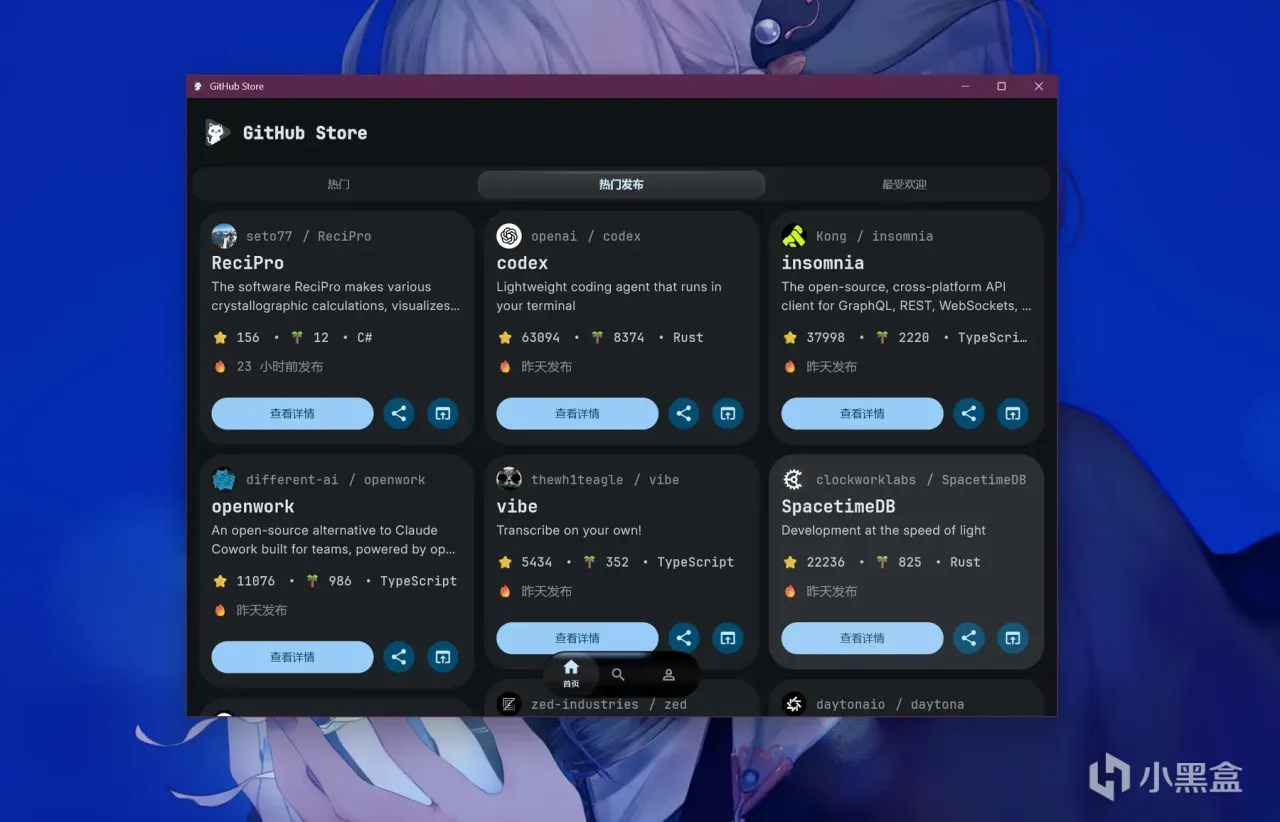Screen dimensions: 1280x822
Task: Go to the 首页 home icon in the bottom navigation
Action: (571, 673)
